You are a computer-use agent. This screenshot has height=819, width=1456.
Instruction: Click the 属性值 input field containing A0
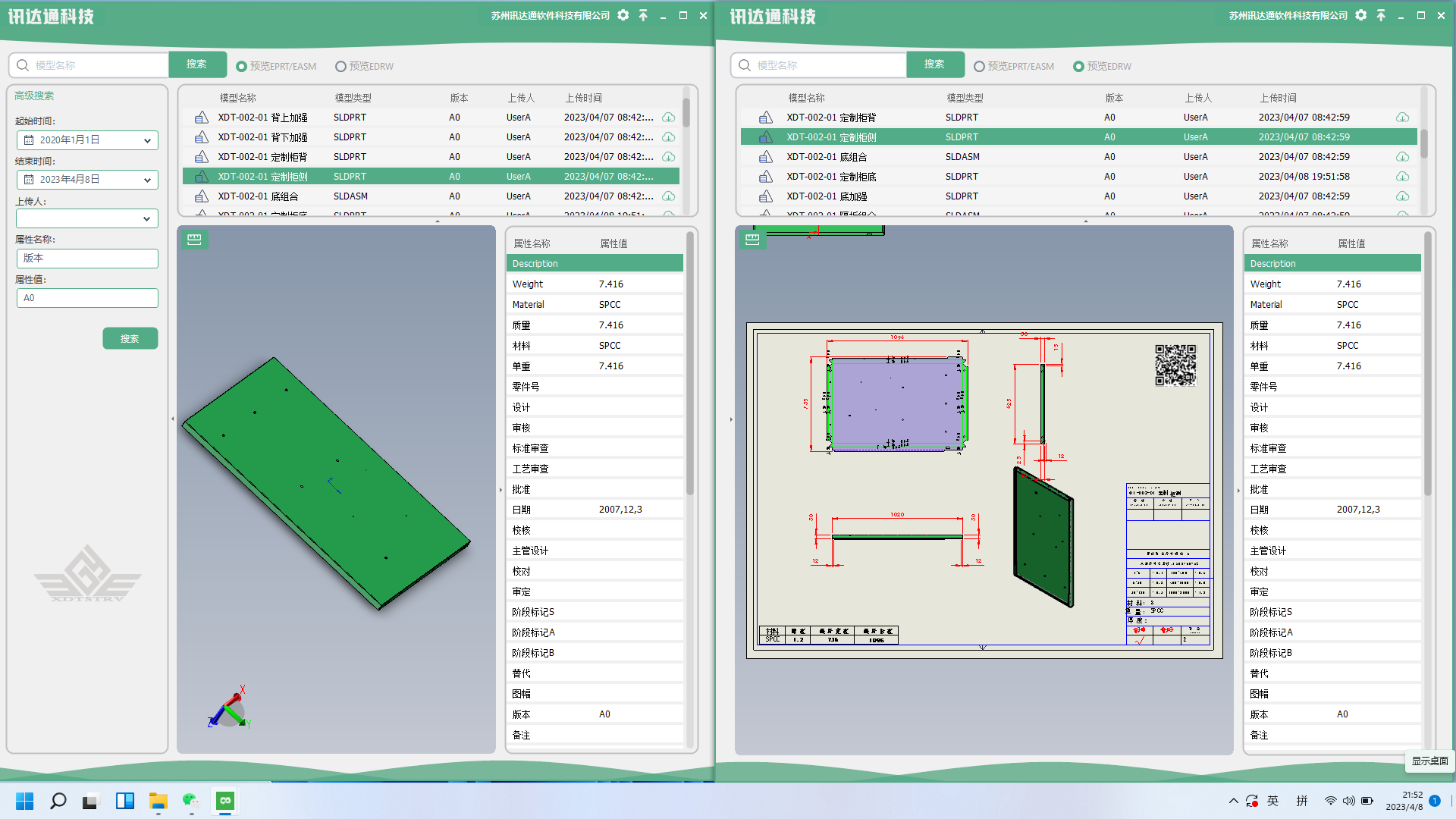coord(87,298)
